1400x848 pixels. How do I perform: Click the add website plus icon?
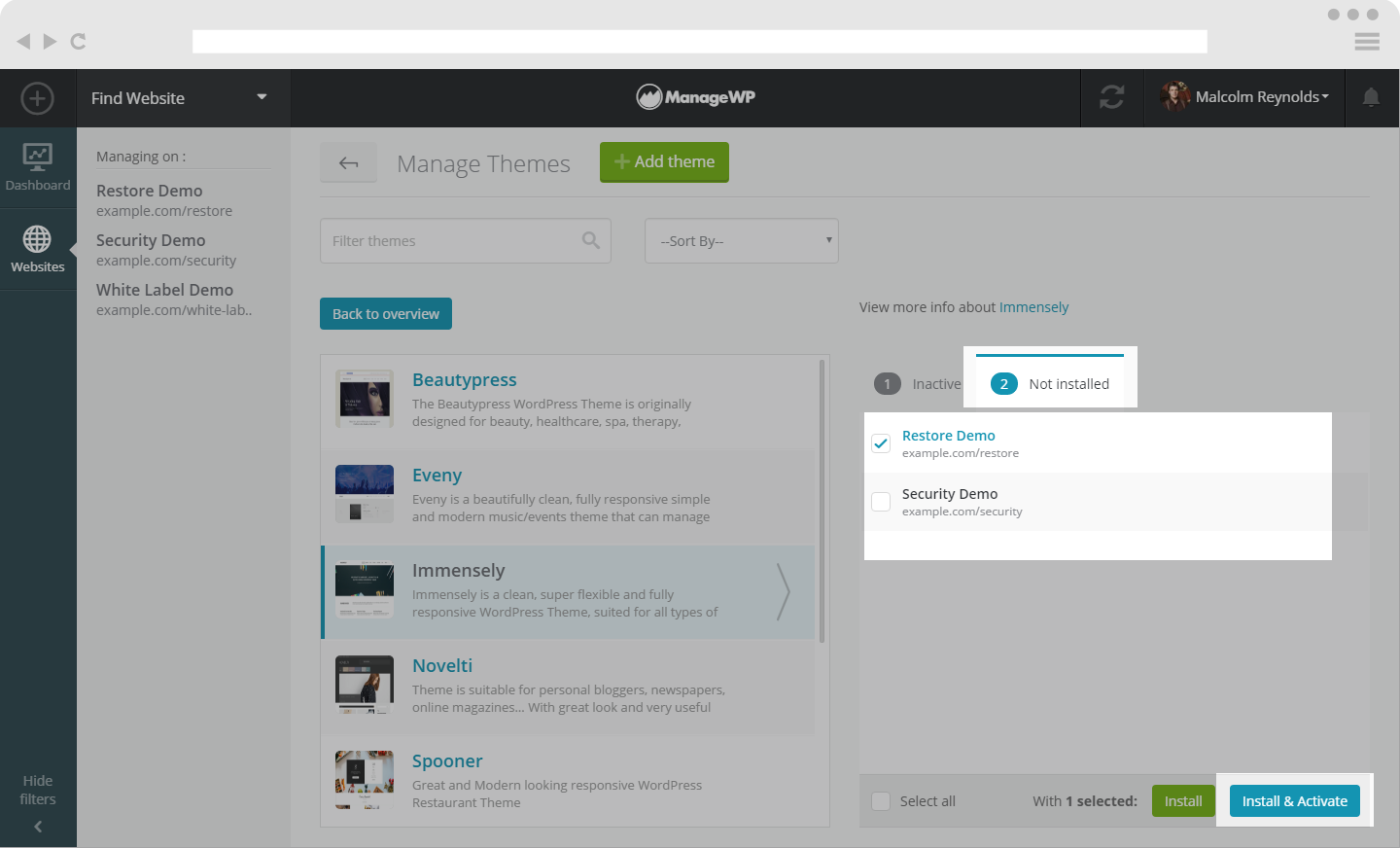(x=37, y=98)
